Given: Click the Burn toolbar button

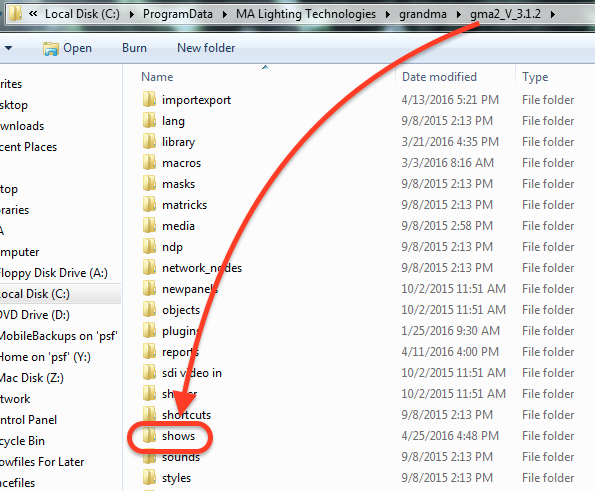Looking at the screenshot, I should click(x=134, y=48).
